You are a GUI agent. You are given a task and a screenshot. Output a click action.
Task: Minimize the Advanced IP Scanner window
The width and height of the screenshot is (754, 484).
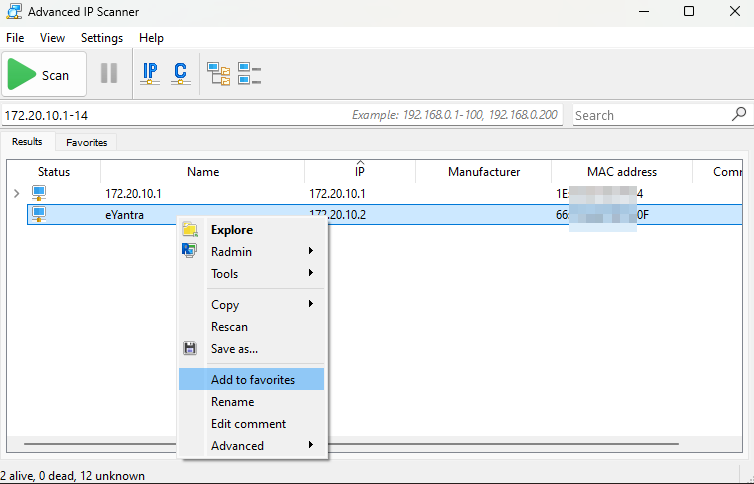coord(644,12)
